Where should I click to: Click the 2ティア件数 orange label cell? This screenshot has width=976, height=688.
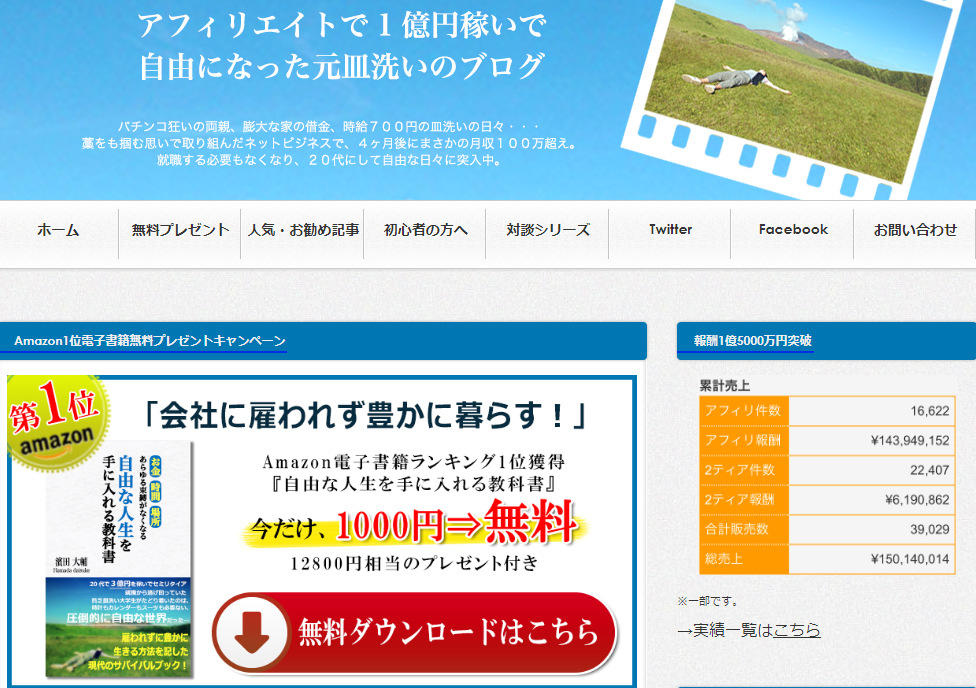point(744,470)
